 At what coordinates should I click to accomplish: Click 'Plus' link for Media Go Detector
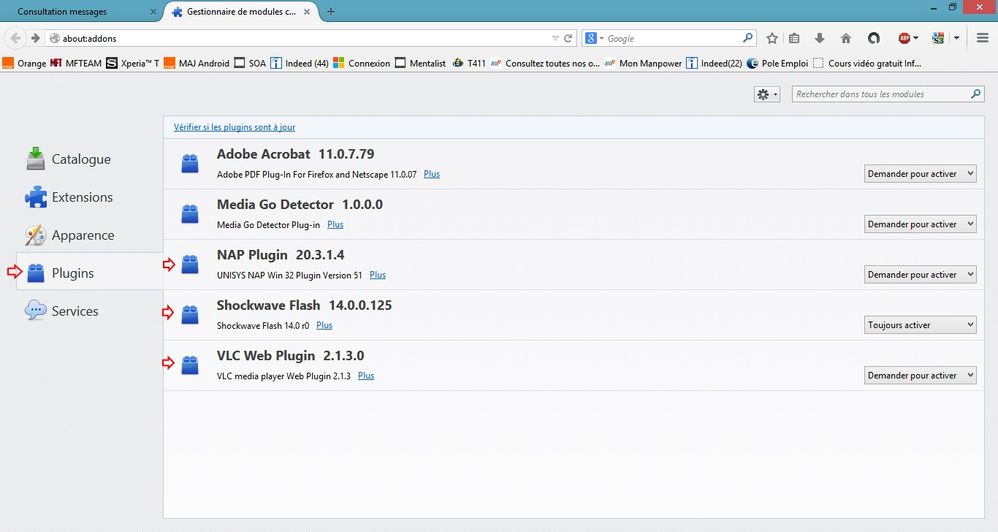pos(335,225)
